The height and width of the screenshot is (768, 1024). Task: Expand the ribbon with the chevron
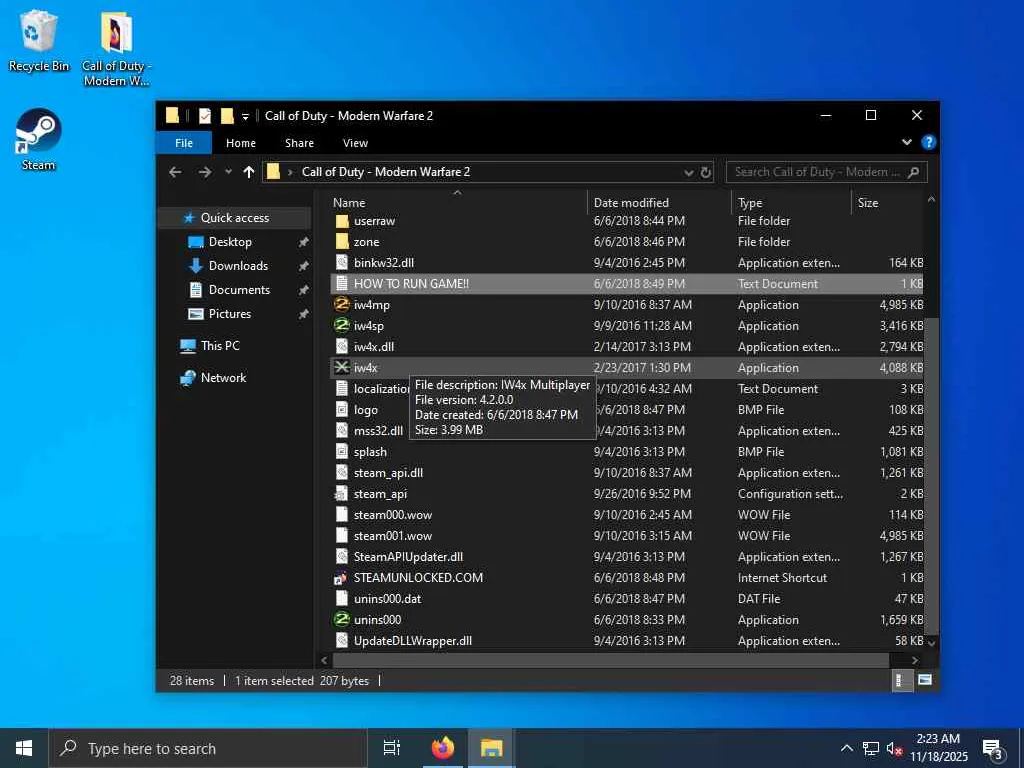coord(906,142)
